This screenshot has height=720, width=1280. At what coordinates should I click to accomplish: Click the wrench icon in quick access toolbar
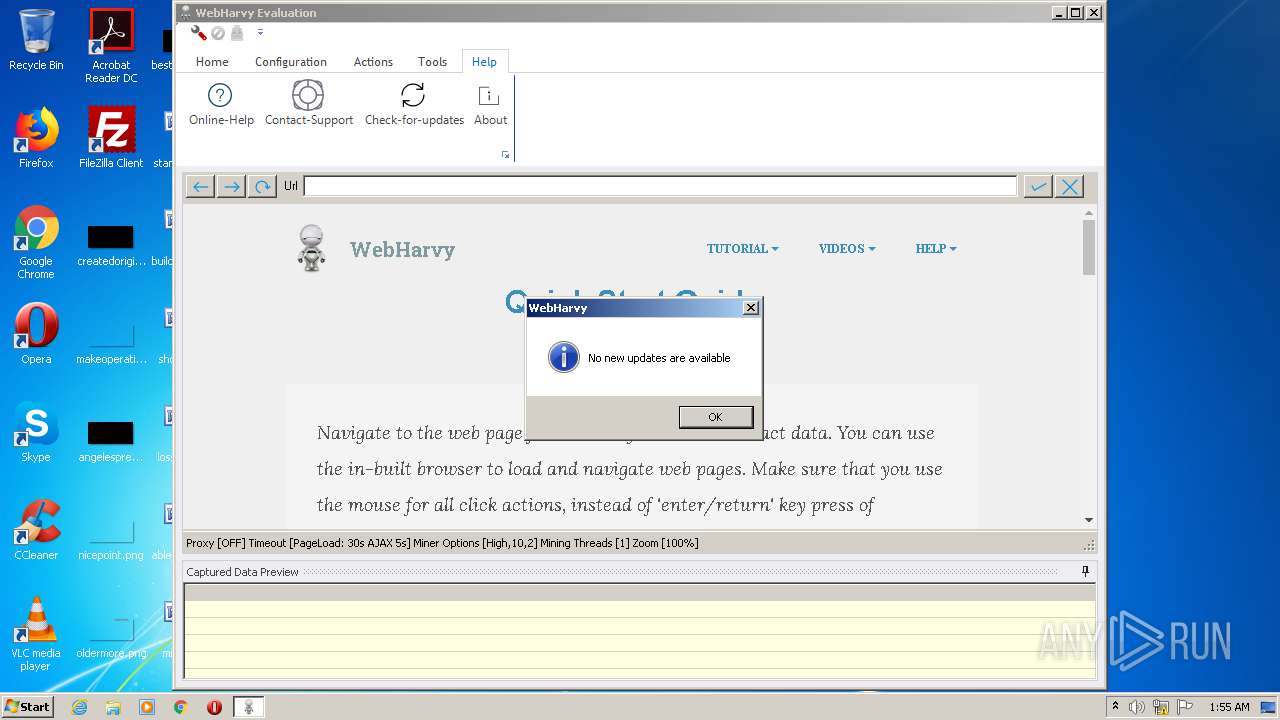(198, 33)
